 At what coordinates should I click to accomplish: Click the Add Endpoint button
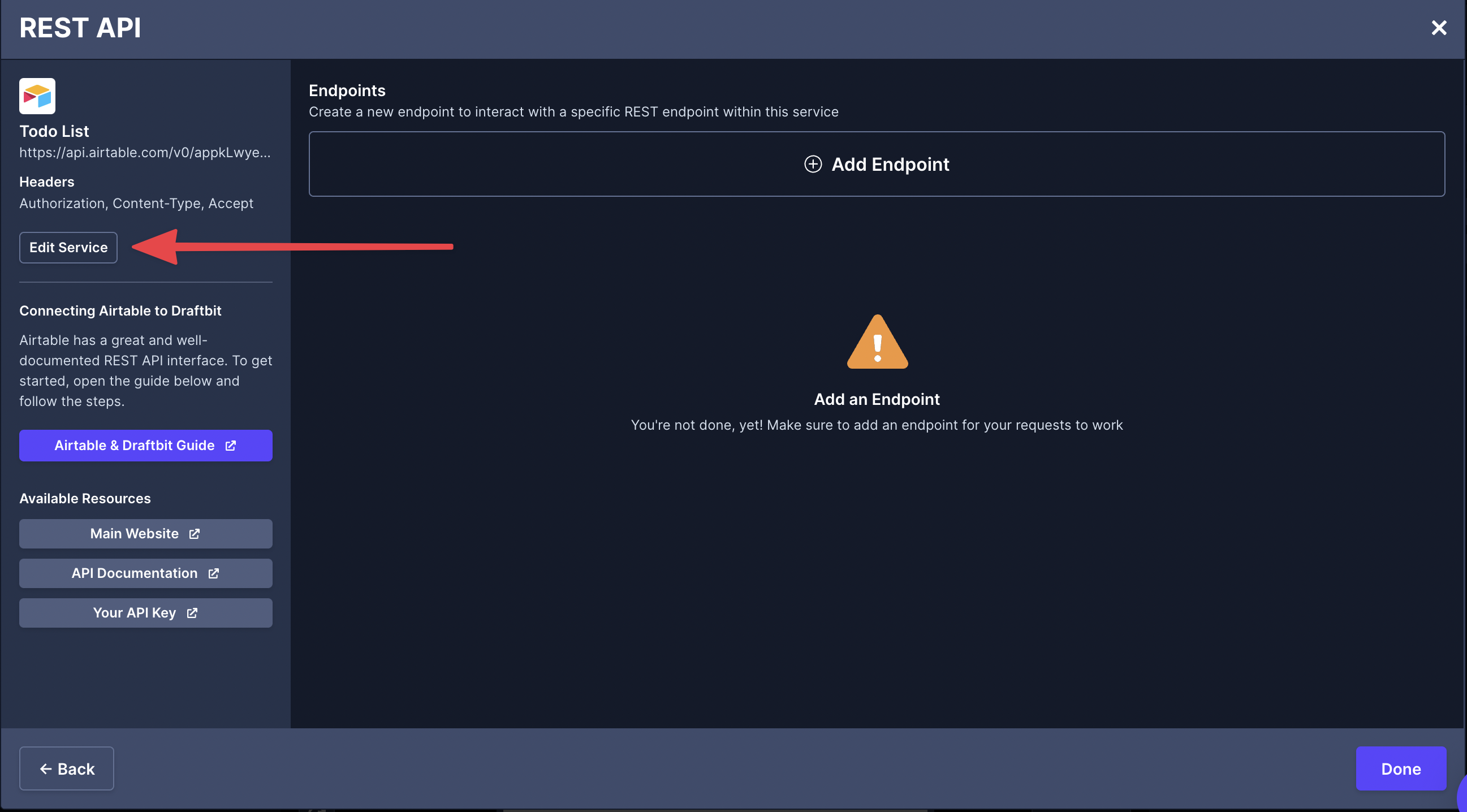pyautogui.click(x=877, y=164)
